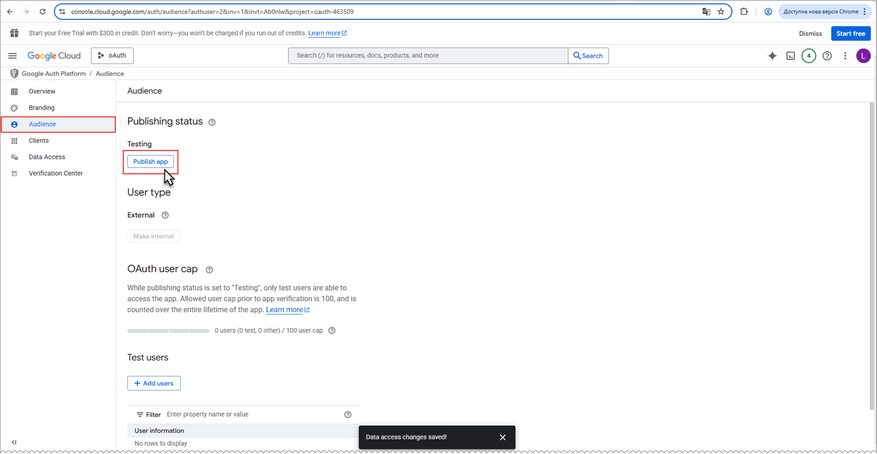Click the Google Cloud logo

tap(54, 56)
